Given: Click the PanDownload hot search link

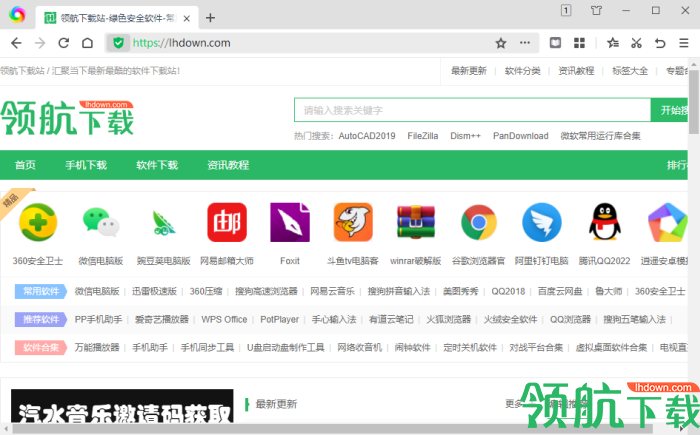Looking at the screenshot, I should tap(521, 136).
